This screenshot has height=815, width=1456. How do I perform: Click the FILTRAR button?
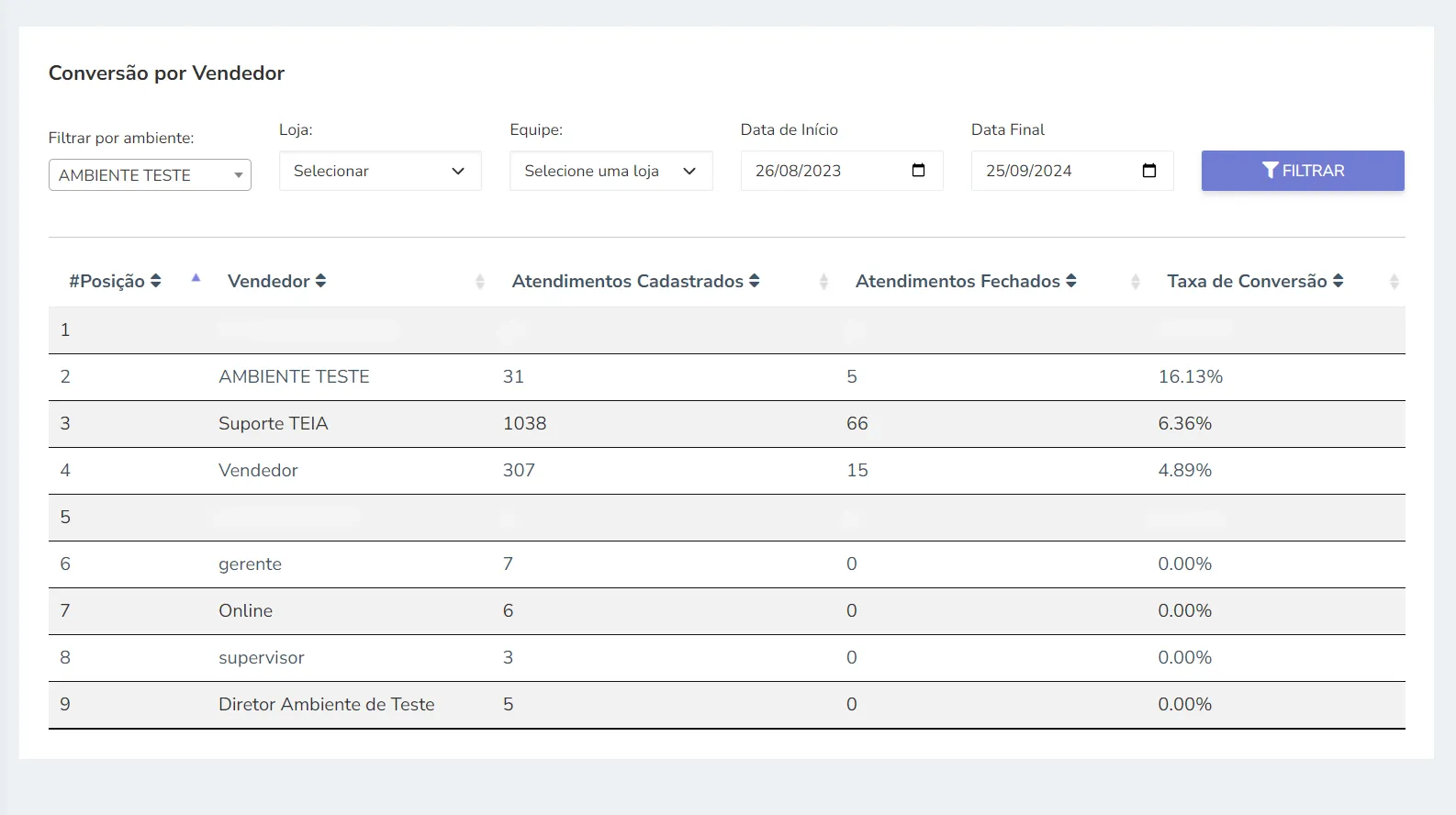[1303, 171]
